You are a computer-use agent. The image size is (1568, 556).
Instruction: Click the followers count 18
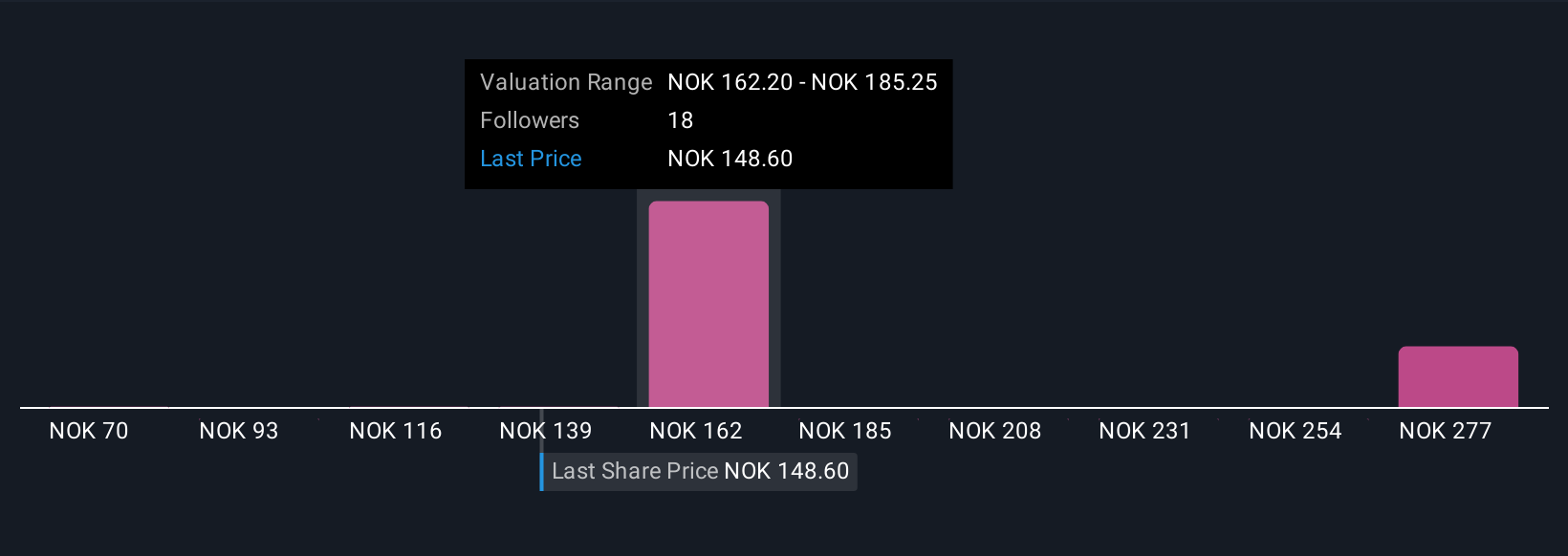[x=681, y=120]
